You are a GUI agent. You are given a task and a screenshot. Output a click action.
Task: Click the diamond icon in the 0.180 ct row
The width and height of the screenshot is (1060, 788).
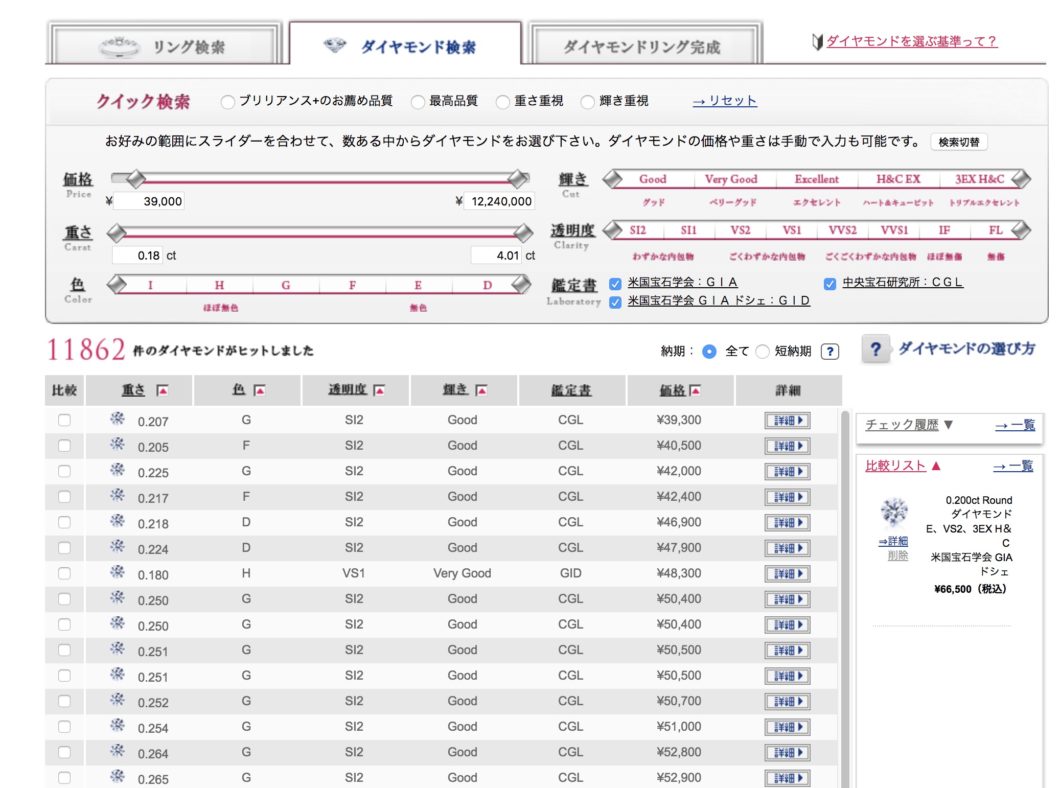coord(117,573)
